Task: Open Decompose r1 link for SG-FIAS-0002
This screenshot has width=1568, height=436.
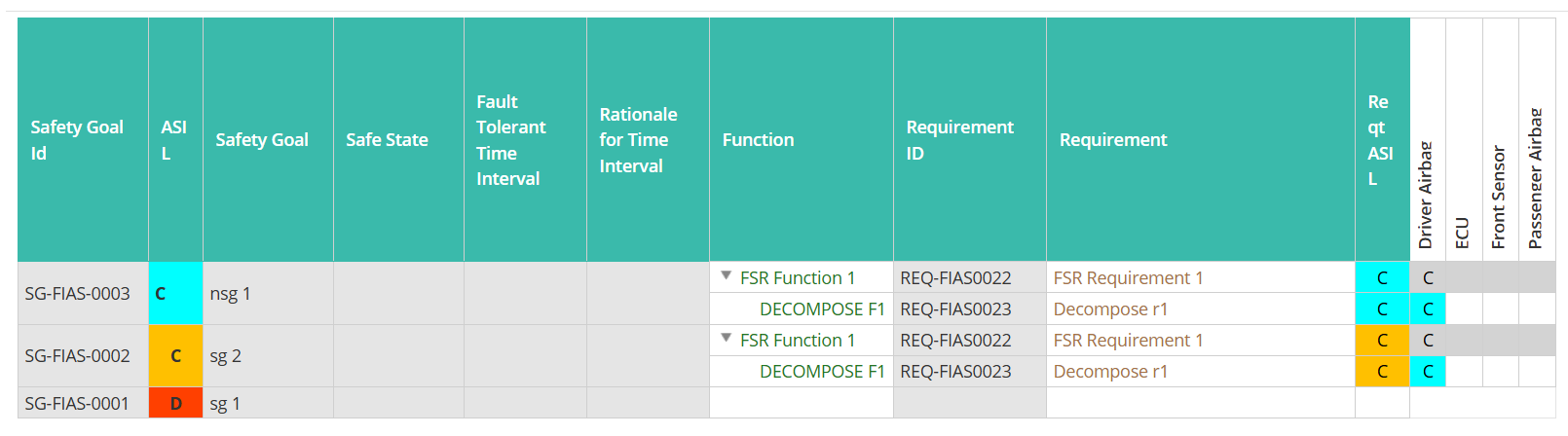Action: [x=1110, y=371]
